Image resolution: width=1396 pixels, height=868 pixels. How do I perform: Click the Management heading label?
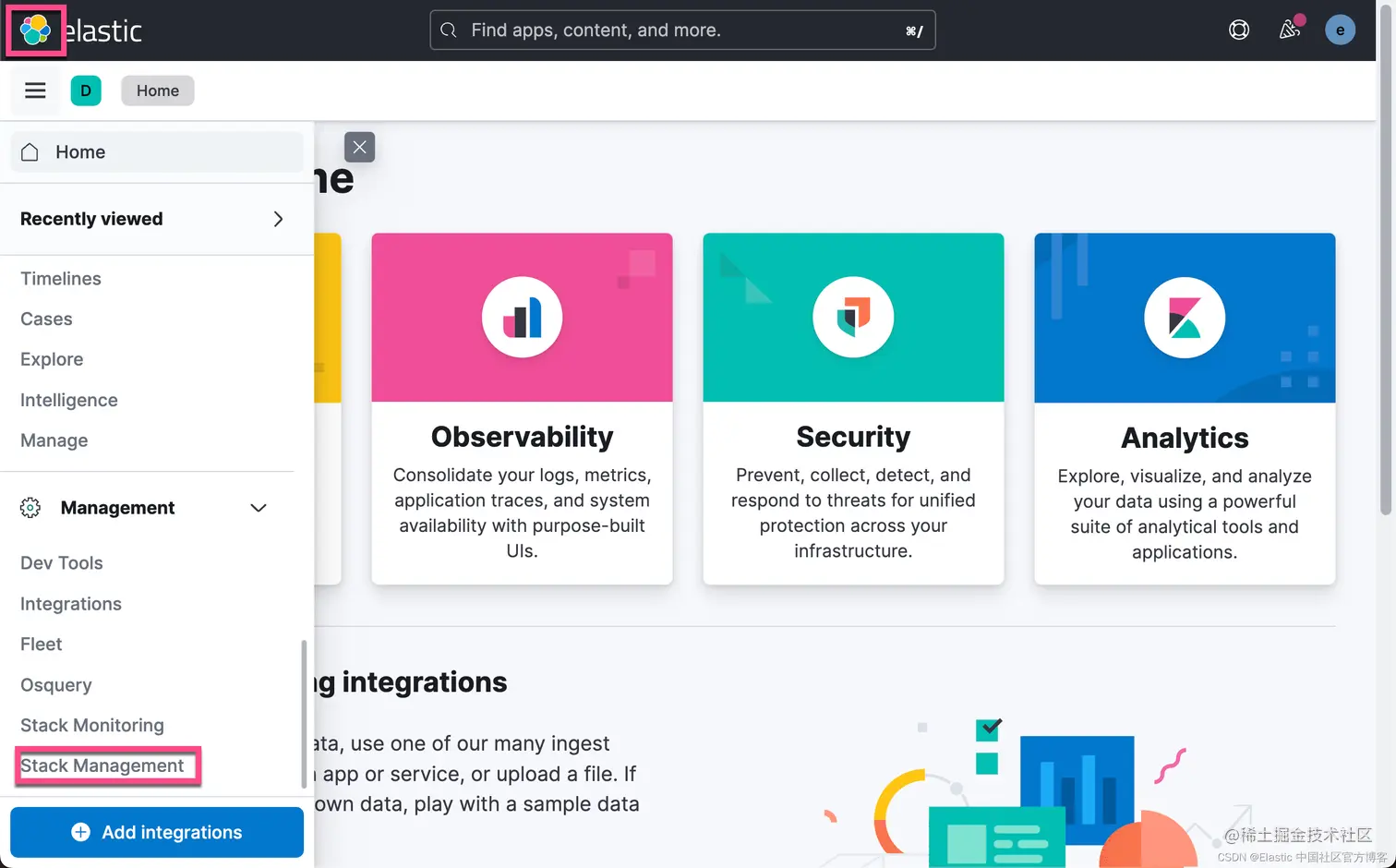[117, 508]
